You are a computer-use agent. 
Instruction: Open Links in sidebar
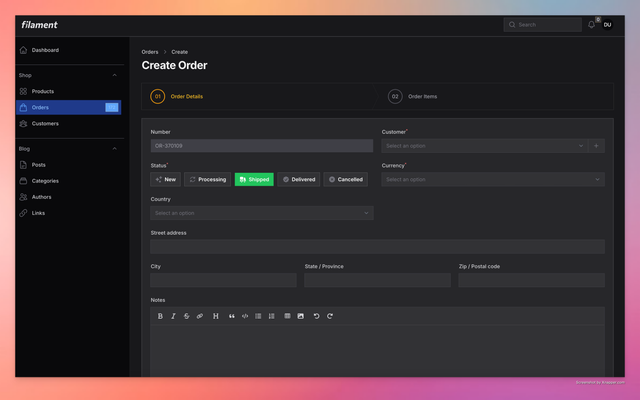69,213
